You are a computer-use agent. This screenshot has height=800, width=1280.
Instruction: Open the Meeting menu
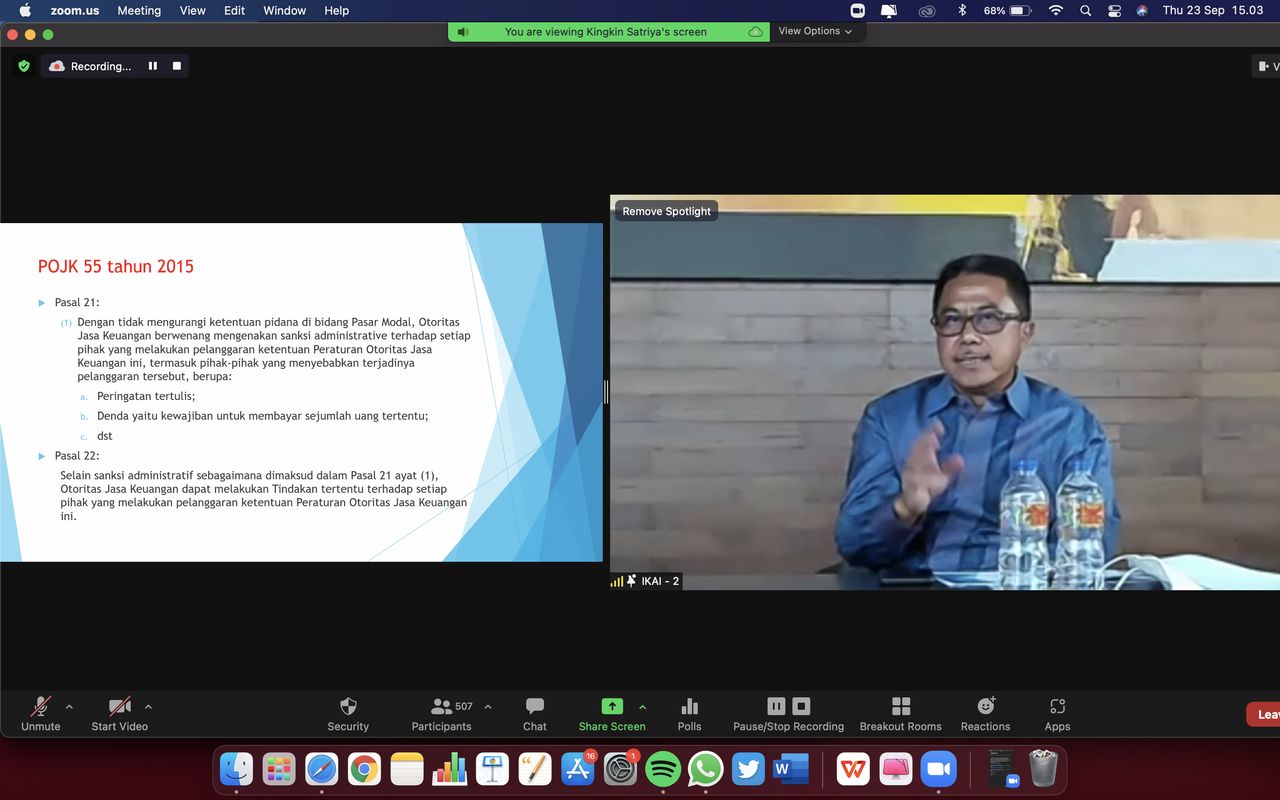tap(139, 10)
